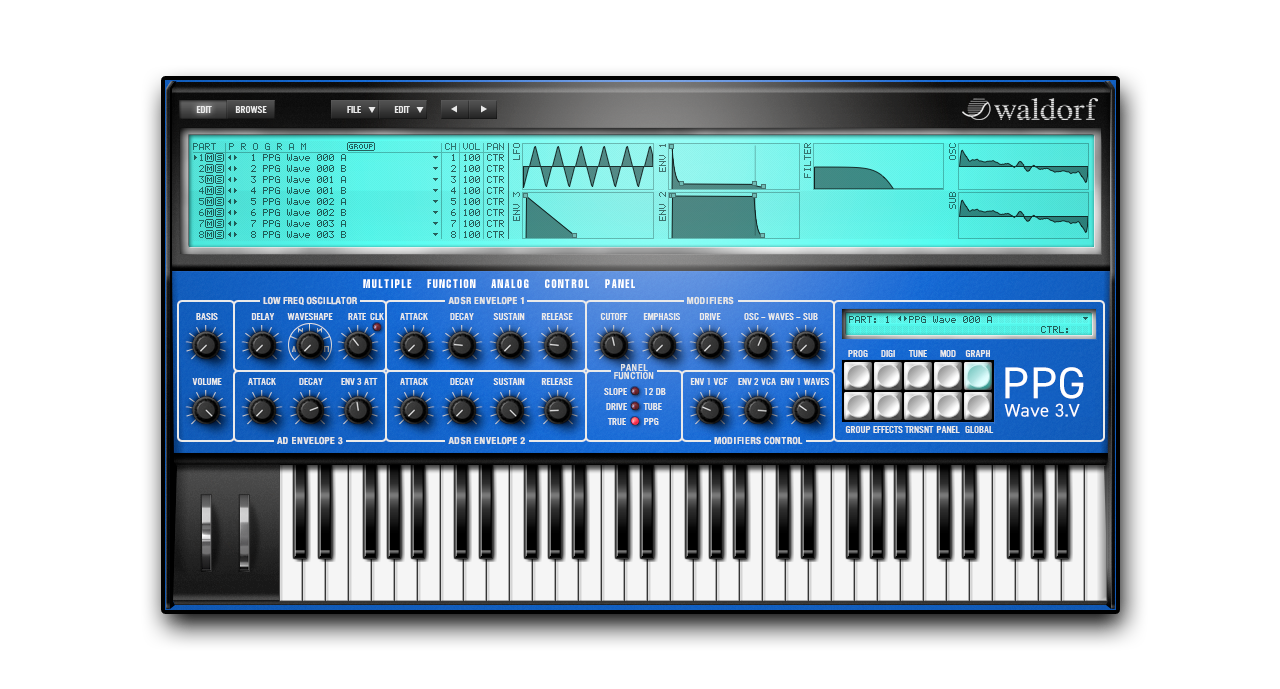The image size is (1280, 689).
Task: Show the EFFECTS panel page
Action: coord(888,406)
